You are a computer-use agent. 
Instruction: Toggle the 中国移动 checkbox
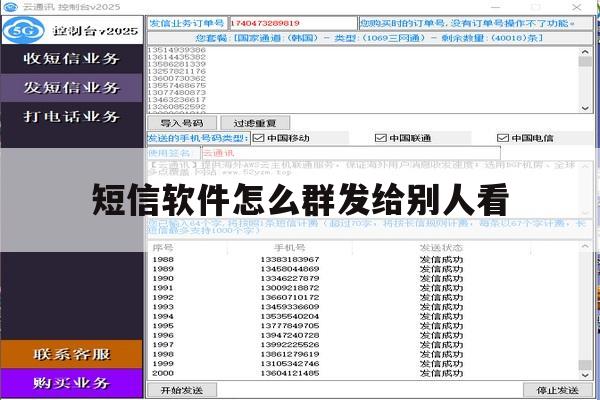click(259, 138)
